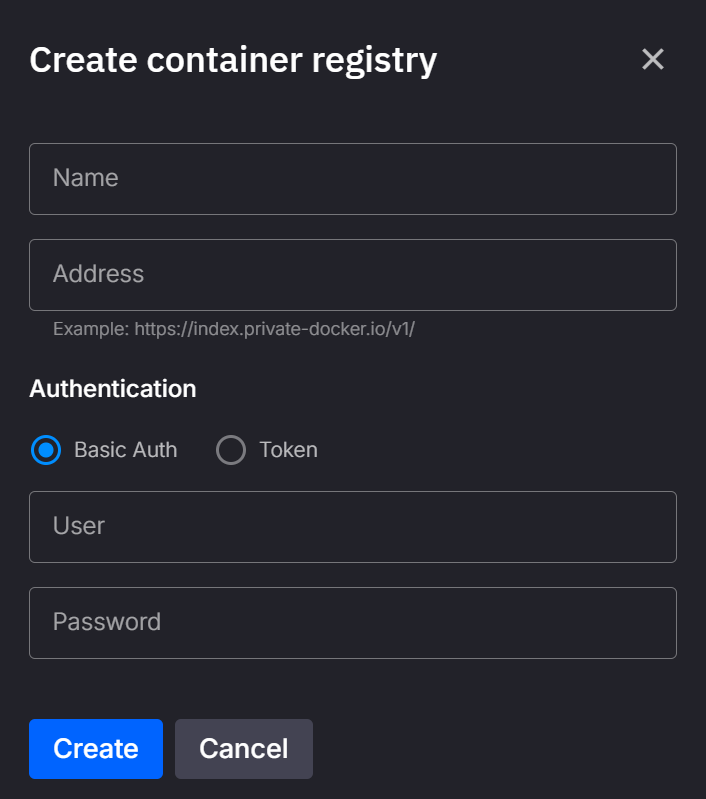Click the "Password" placeholder text

(107, 622)
